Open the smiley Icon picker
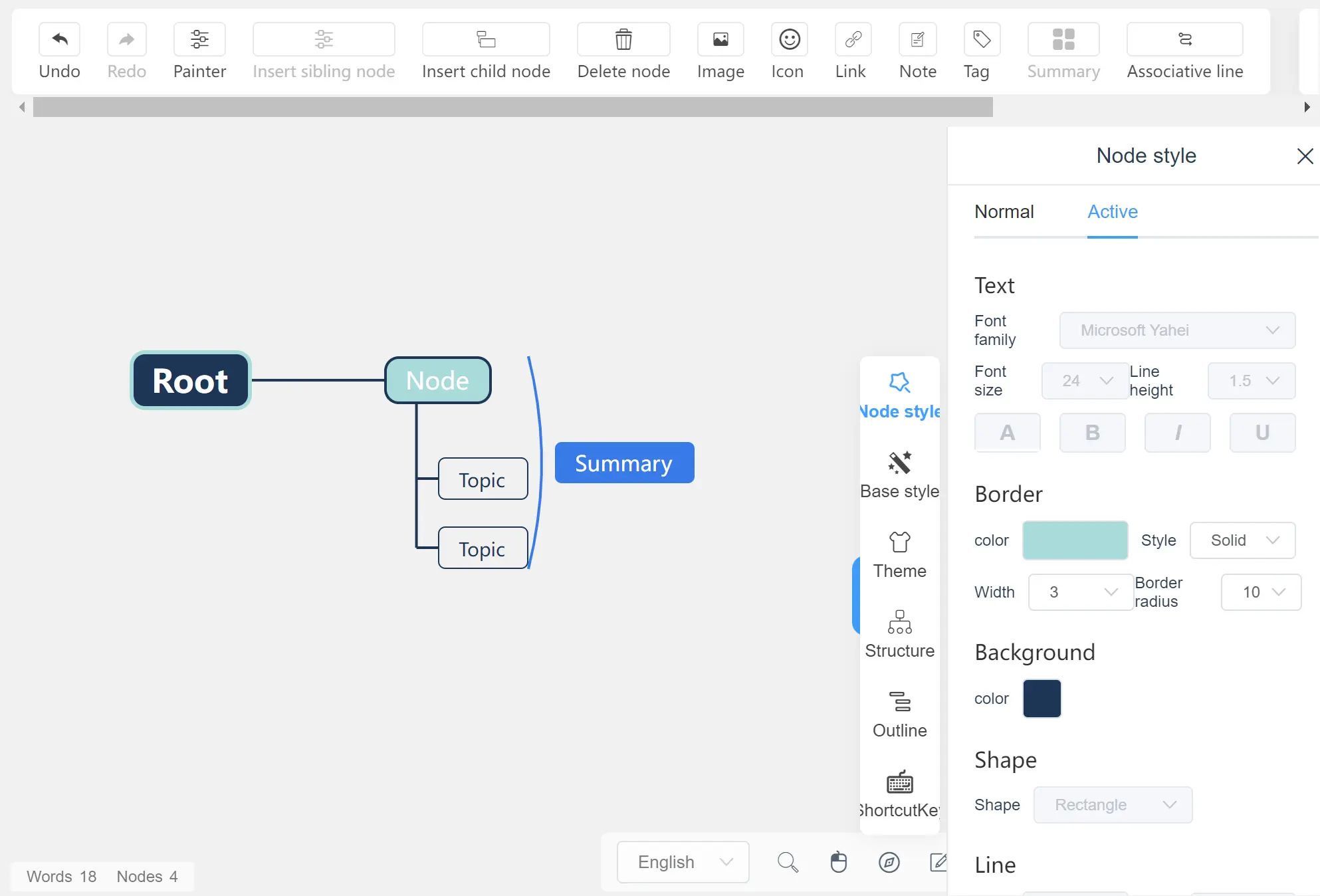The width and height of the screenshot is (1320, 896). pos(790,39)
